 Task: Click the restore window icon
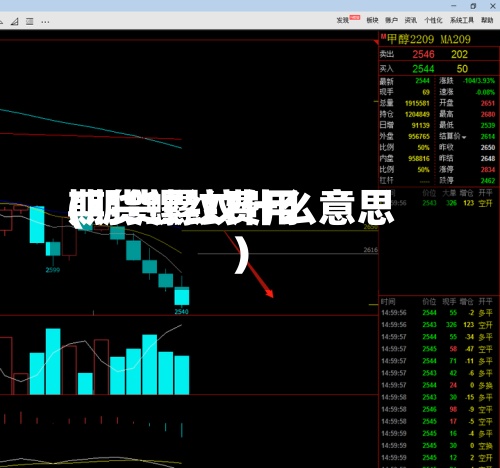[473, 6]
